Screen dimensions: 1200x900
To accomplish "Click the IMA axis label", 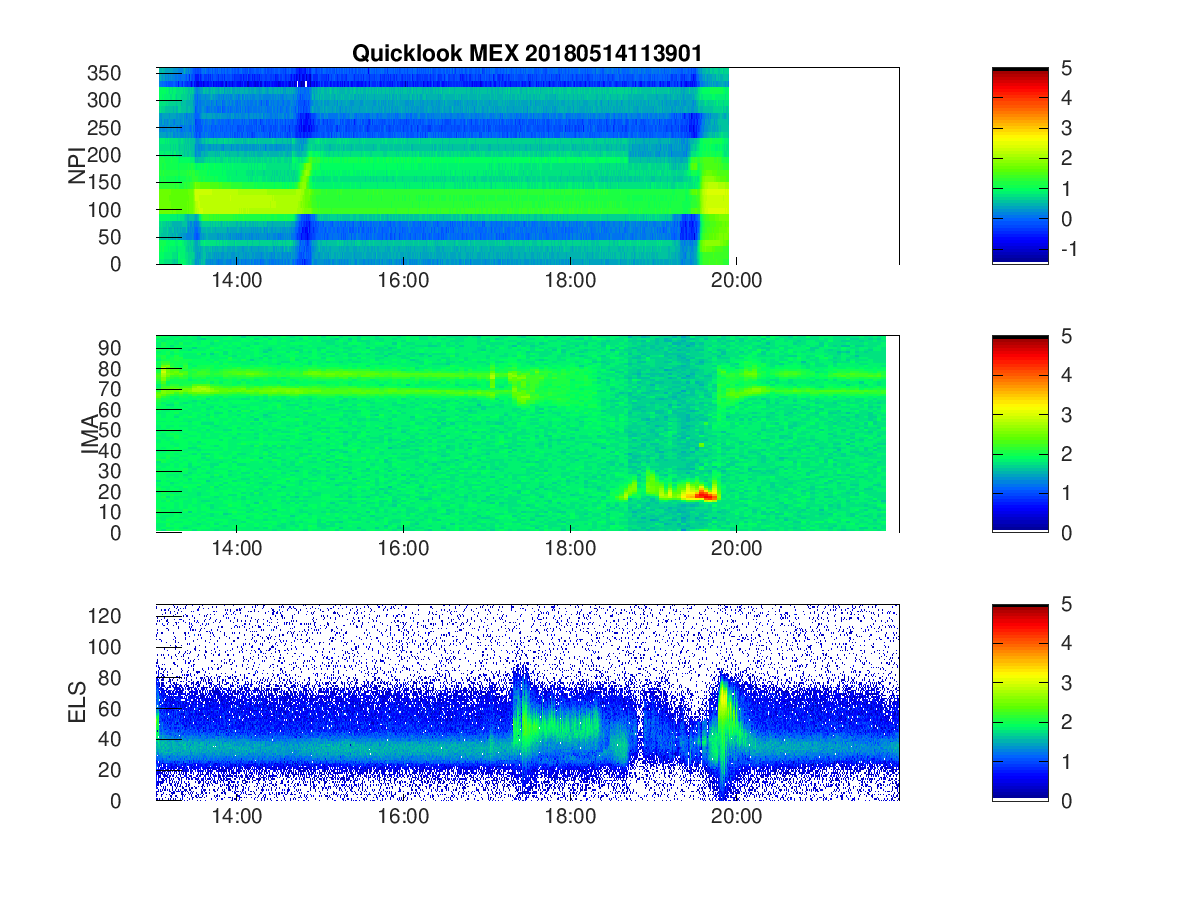I will (90, 434).
